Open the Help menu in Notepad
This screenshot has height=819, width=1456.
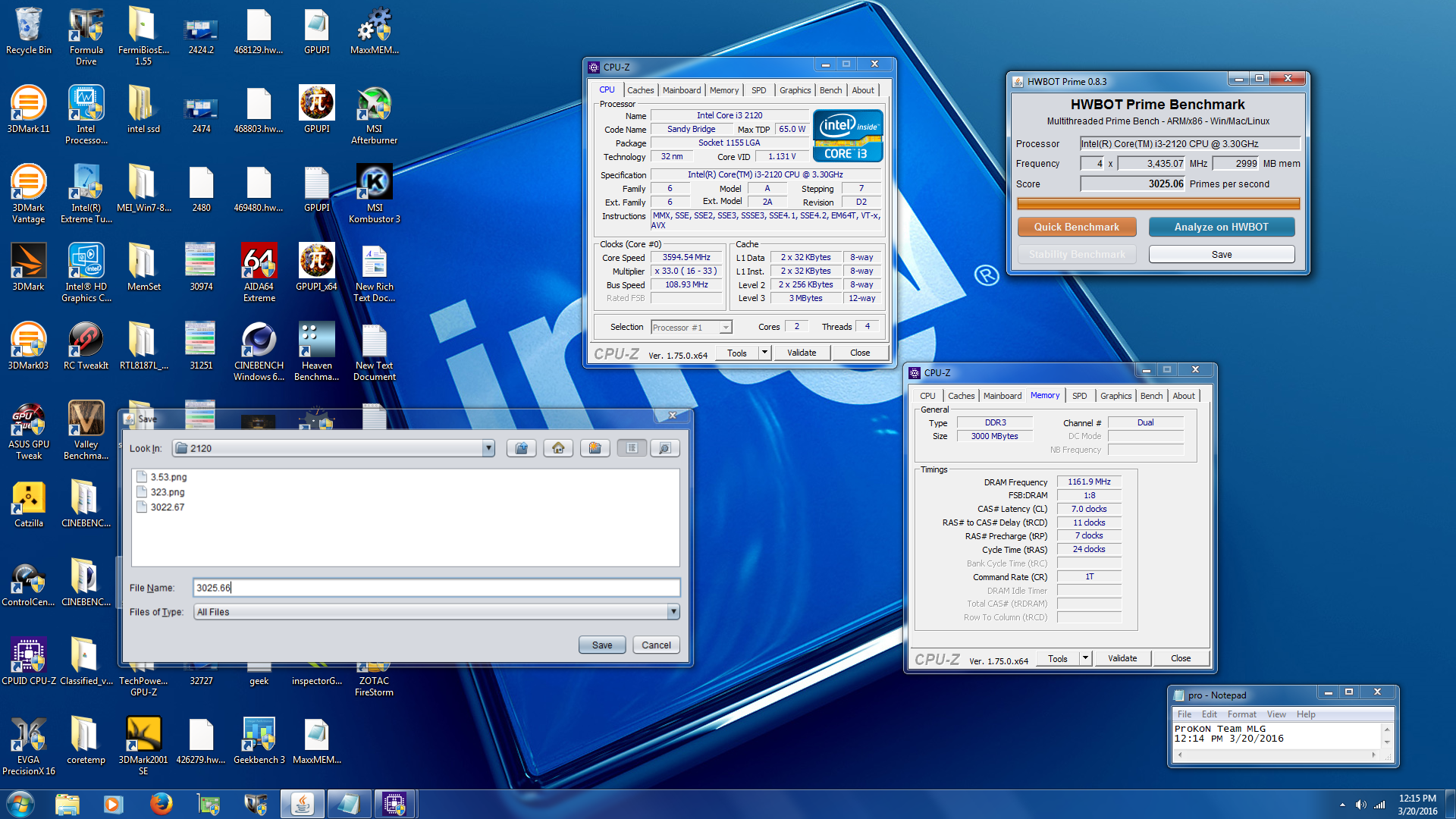click(1305, 714)
